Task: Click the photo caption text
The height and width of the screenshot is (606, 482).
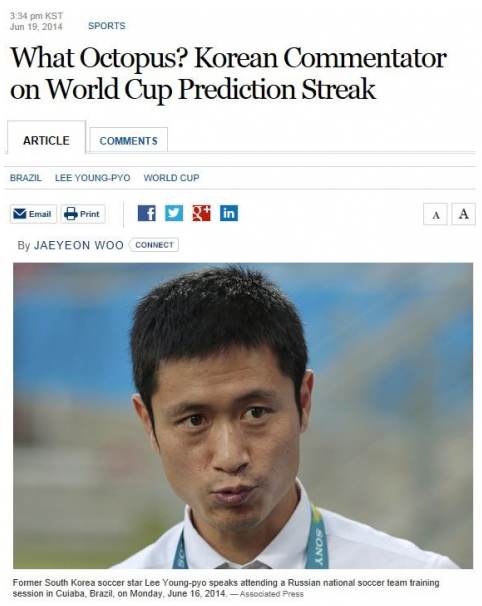Action: [226, 588]
